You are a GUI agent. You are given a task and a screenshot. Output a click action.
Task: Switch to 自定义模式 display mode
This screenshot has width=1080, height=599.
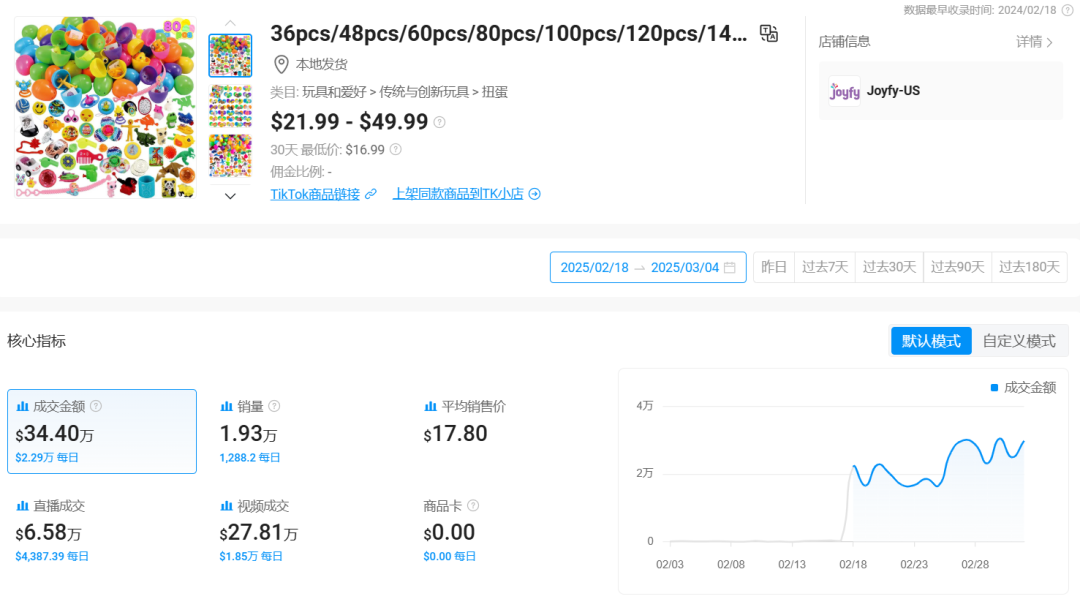pos(1018,341)
